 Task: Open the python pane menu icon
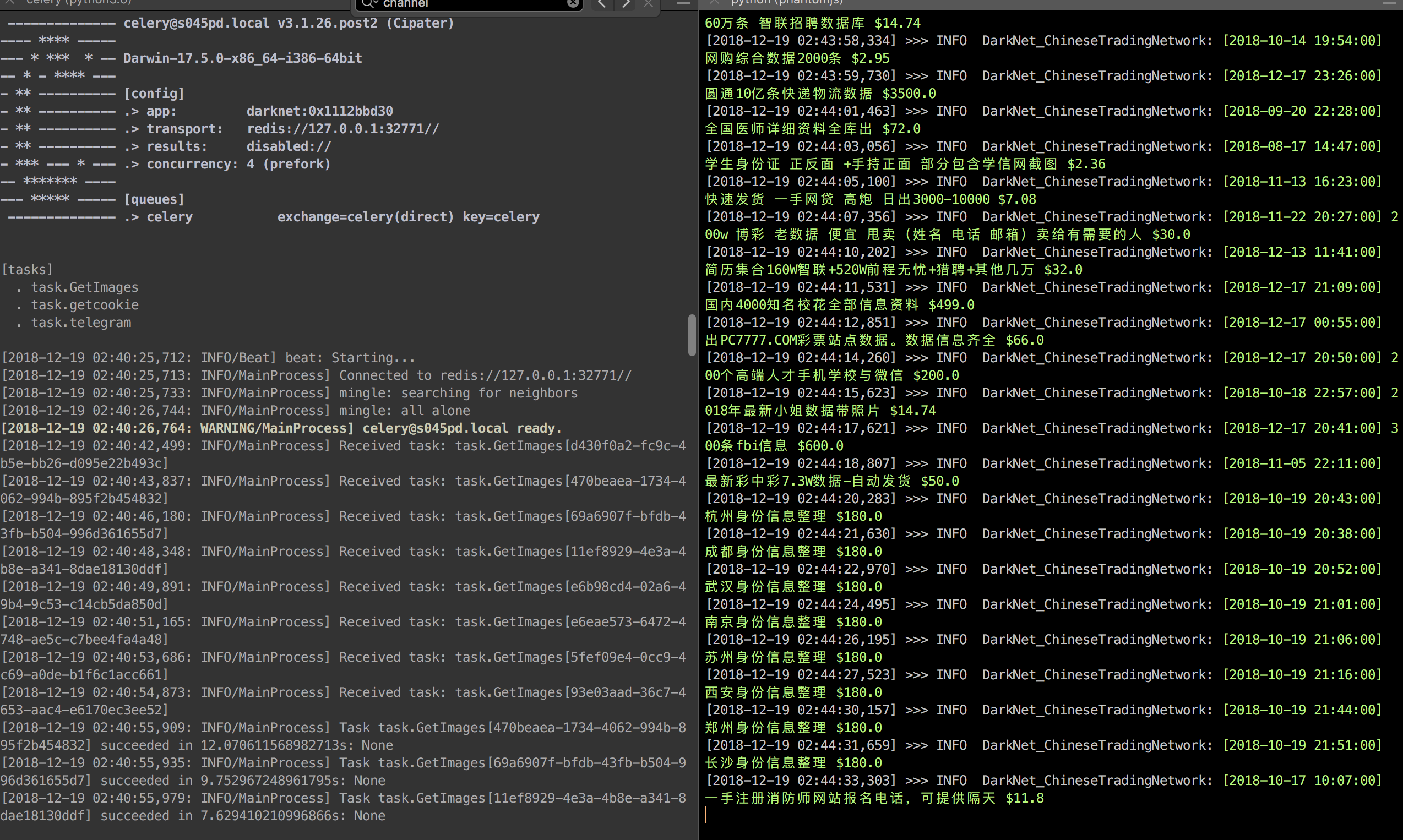(1389, 3)
